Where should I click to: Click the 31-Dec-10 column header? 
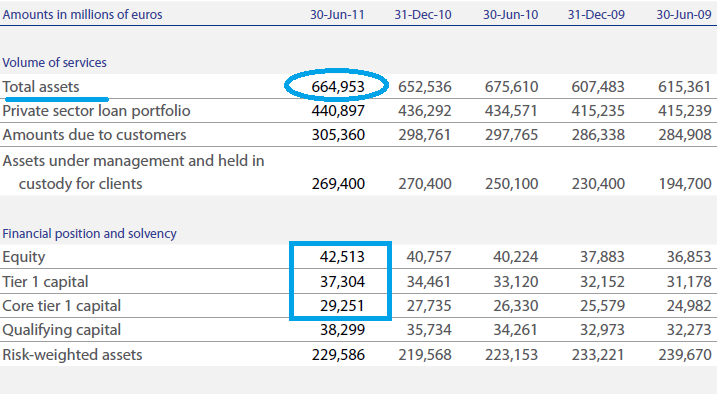click(423, 15)
